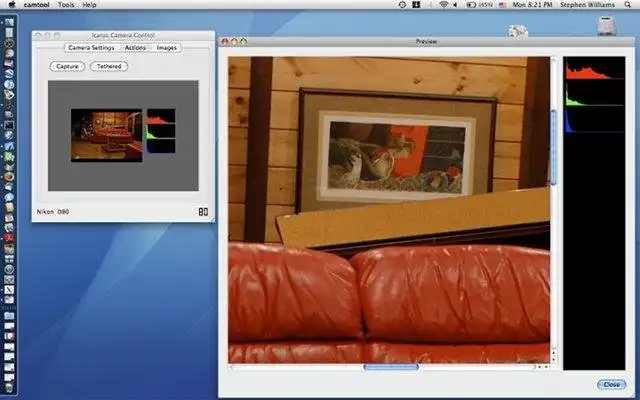Open the X11 app in the Dock

pyautogui.click(x=9, y=289)
